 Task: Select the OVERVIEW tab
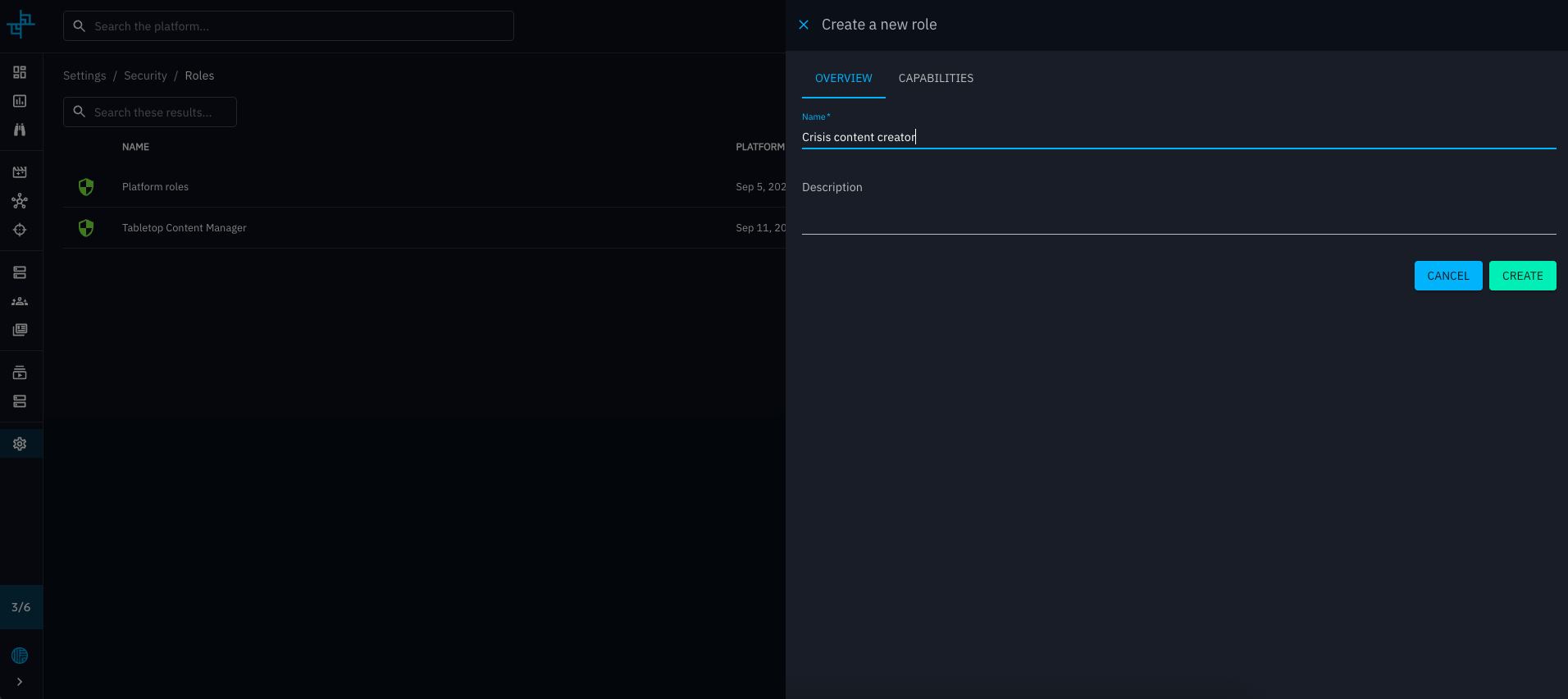pyautogui.click(x=843, y=78)
